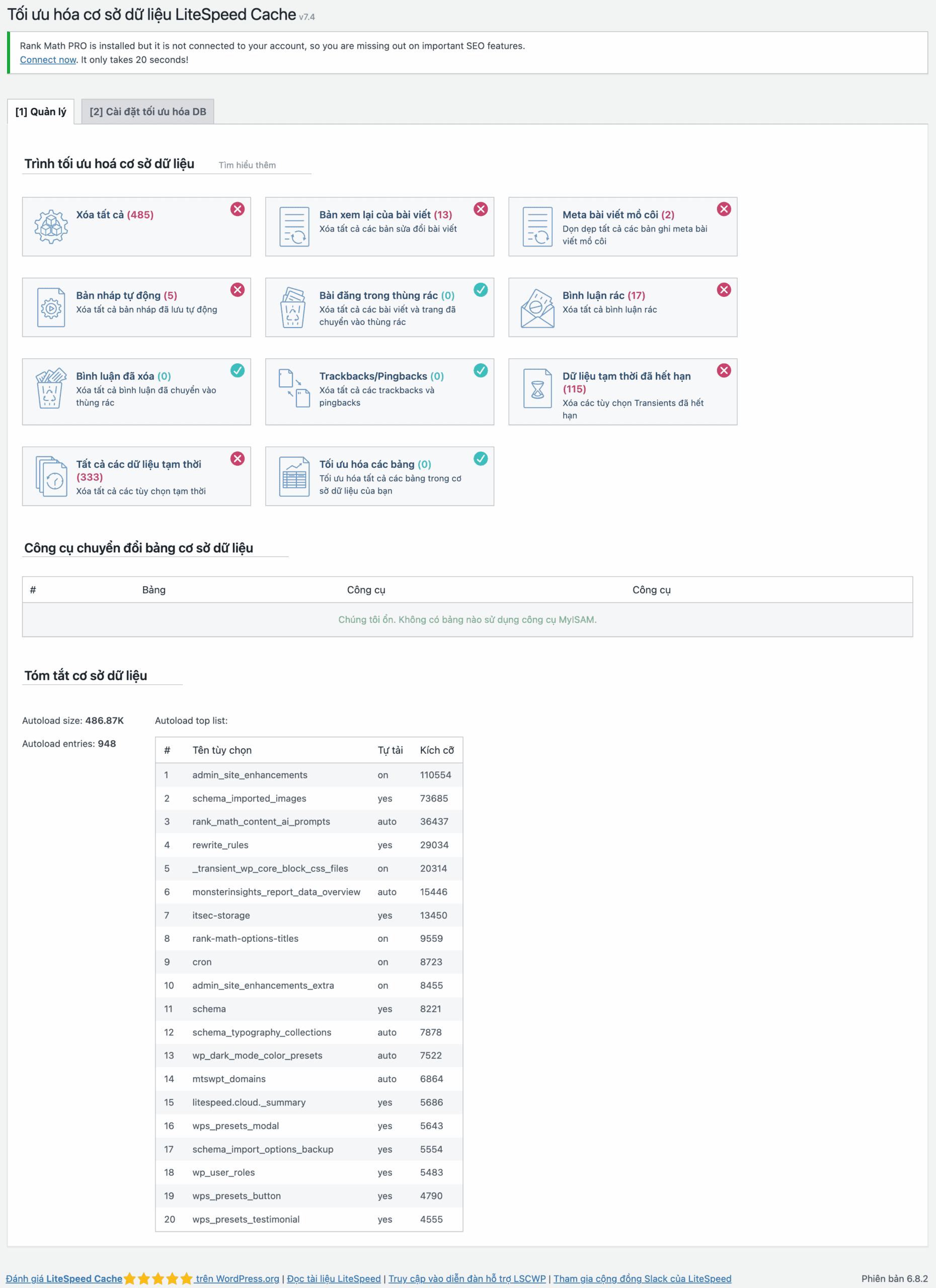Viewport: 936px width, 1288px height.
Task: Click the Trackbacks/Pingbacks documents icon
Action: [294, 388]
